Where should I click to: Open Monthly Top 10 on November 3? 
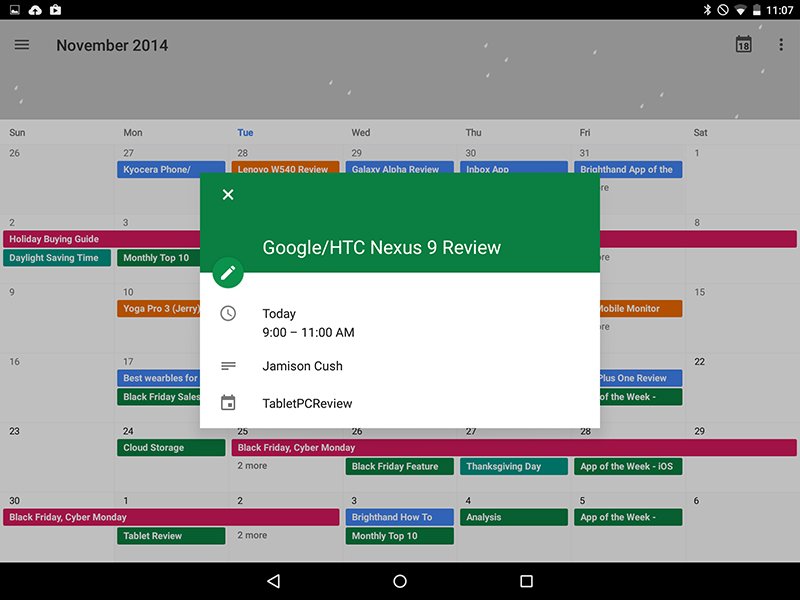point(159,258)
